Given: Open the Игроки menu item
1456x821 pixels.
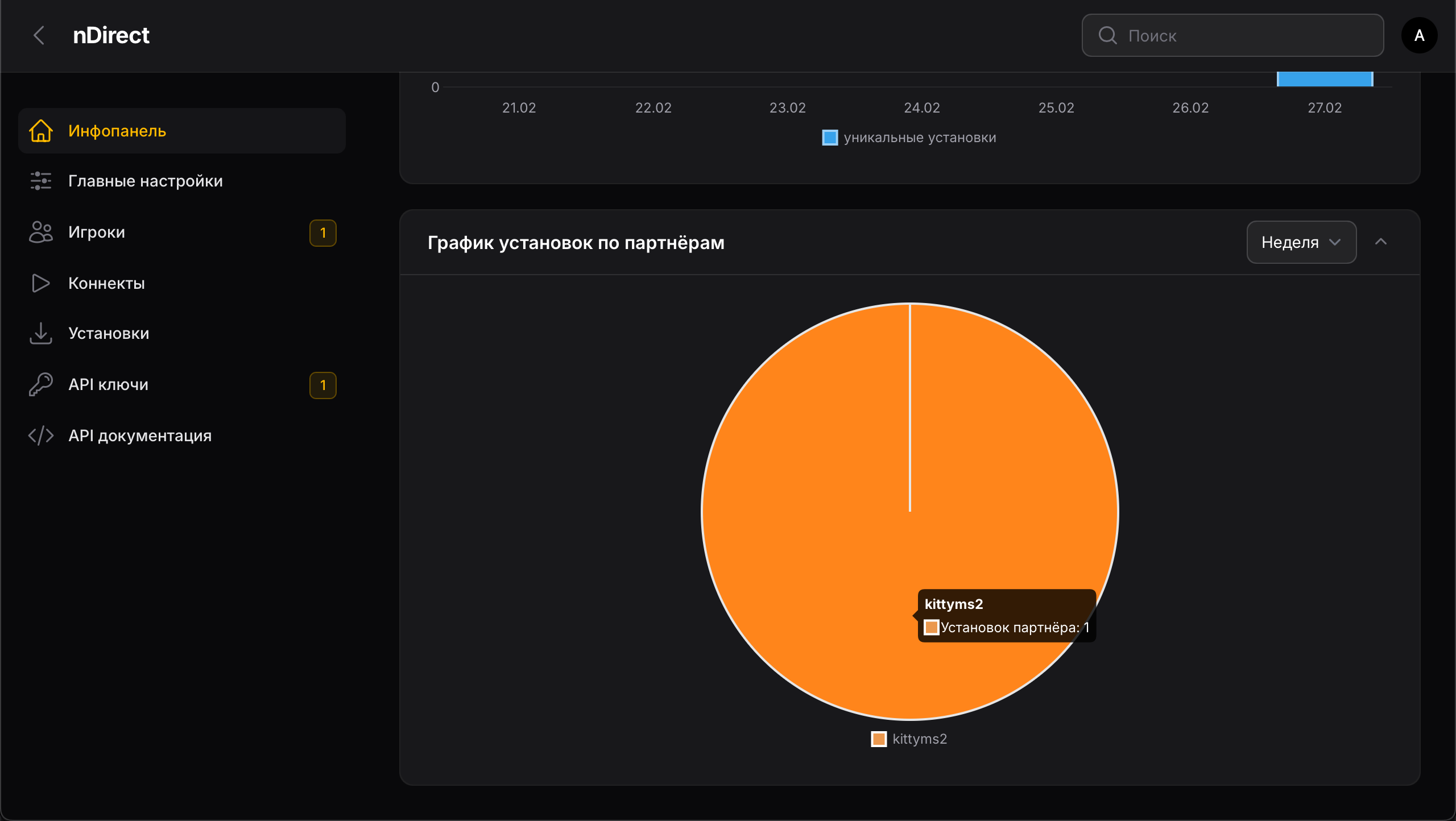Looking at the screenshot, I should (x=97, y=232).
